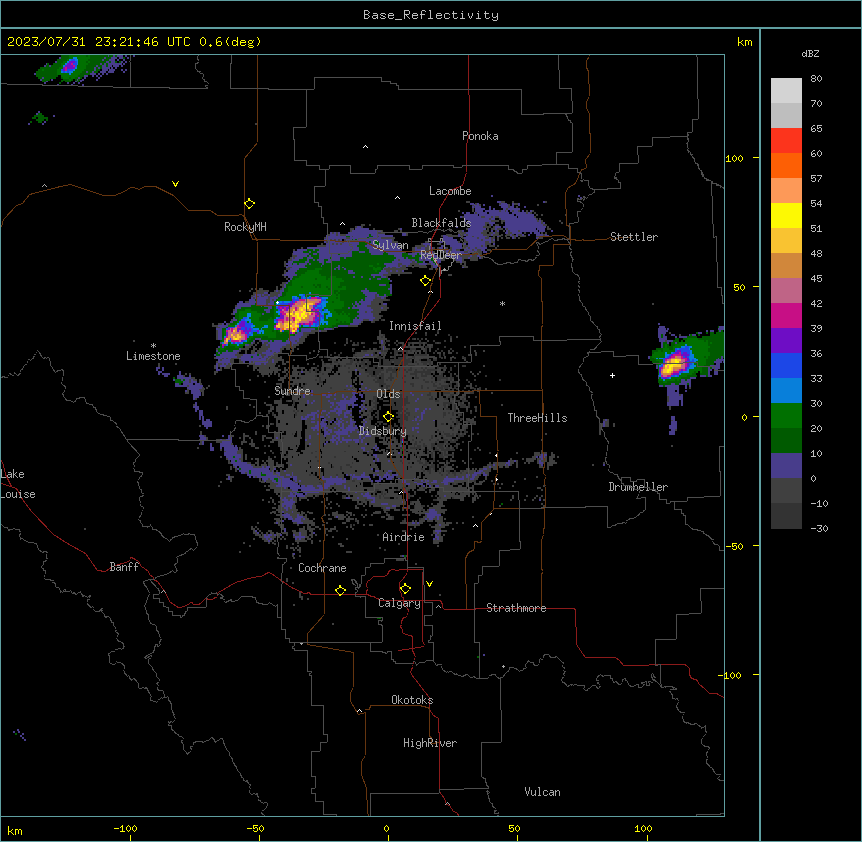This screenshot has width=862, height=842.
Task: Click the Sylvan town label
Action: coord(390,245)
